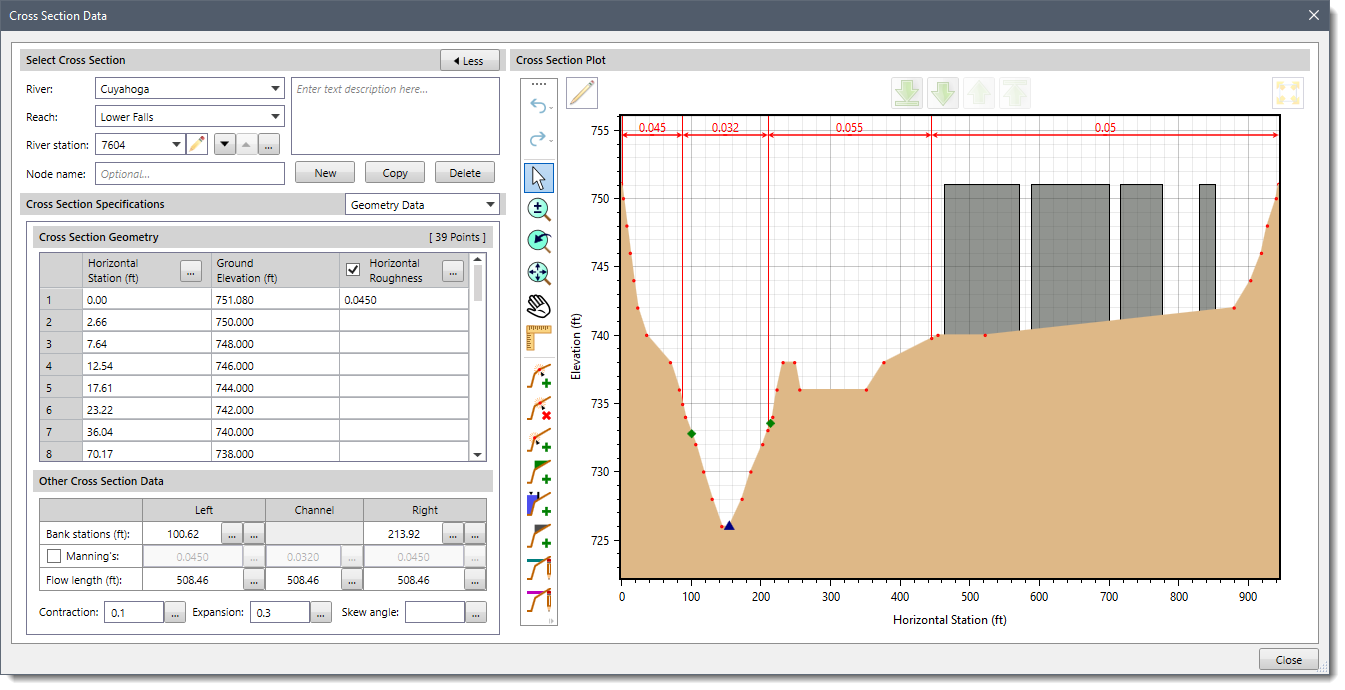
Task: Navigate to the downstream cross section
Action: click(x=943, y=92)
